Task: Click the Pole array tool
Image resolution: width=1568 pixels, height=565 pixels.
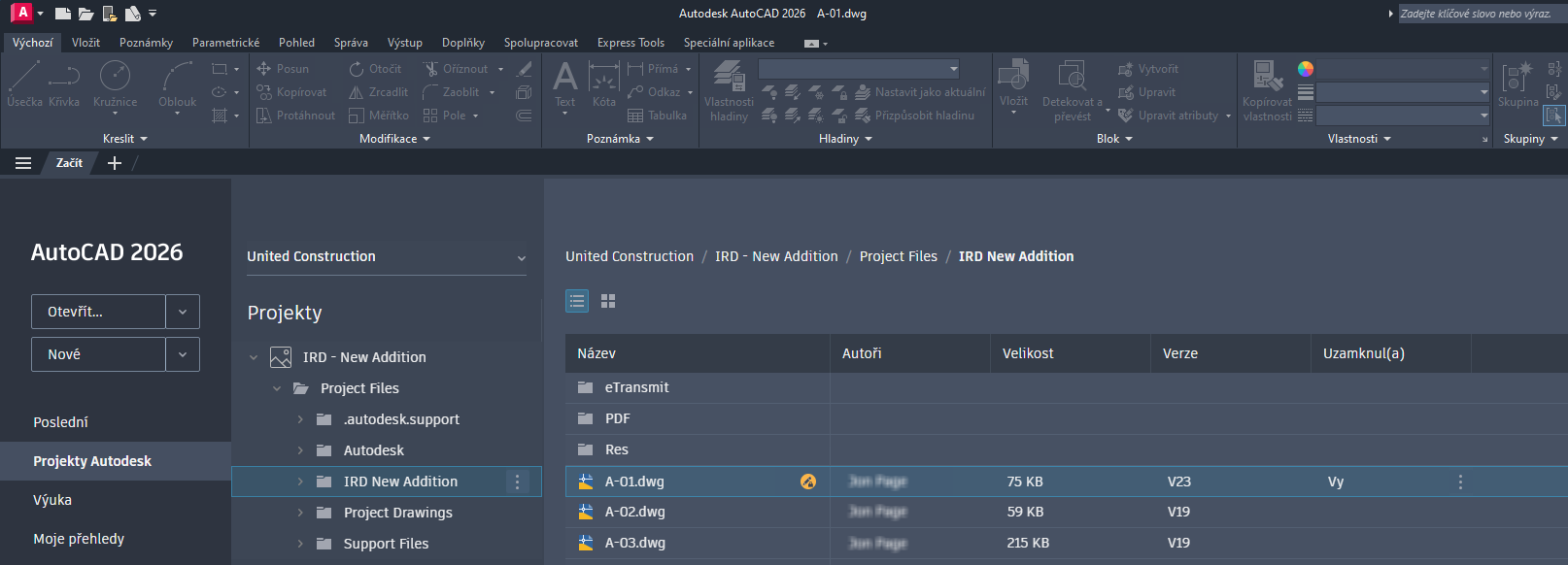Action: coord(445,116)
